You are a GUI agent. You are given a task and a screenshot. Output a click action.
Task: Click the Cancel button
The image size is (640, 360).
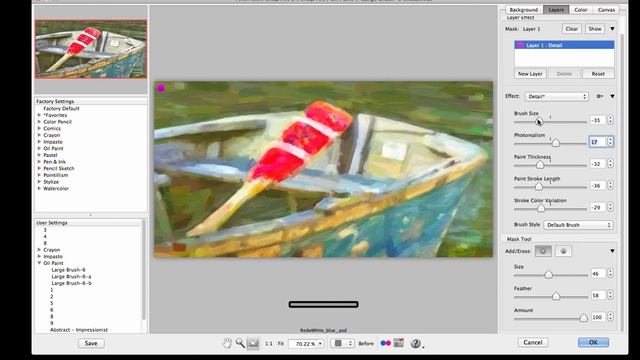533,342
